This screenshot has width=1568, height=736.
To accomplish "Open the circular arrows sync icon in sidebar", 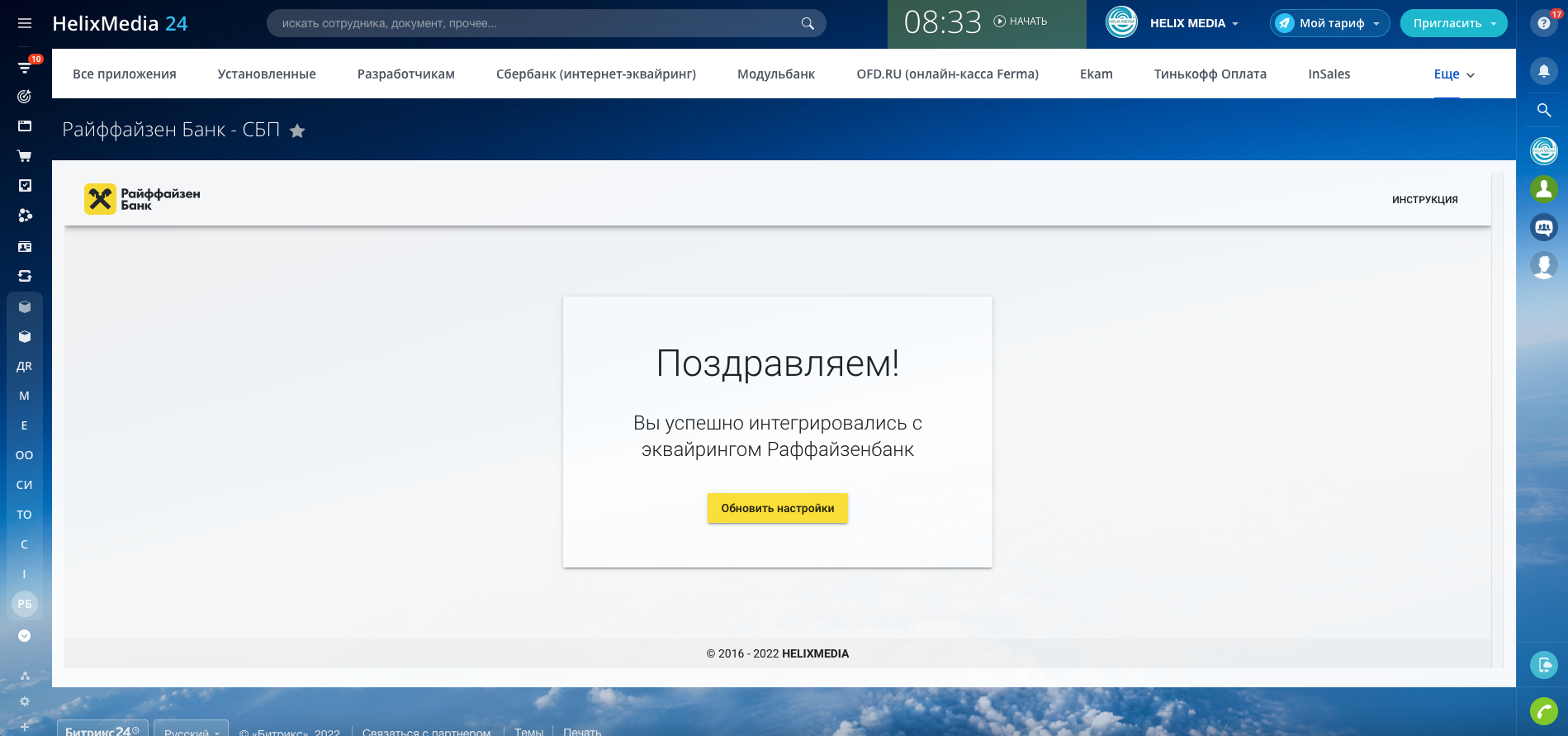I will click(x=25, y=276).
